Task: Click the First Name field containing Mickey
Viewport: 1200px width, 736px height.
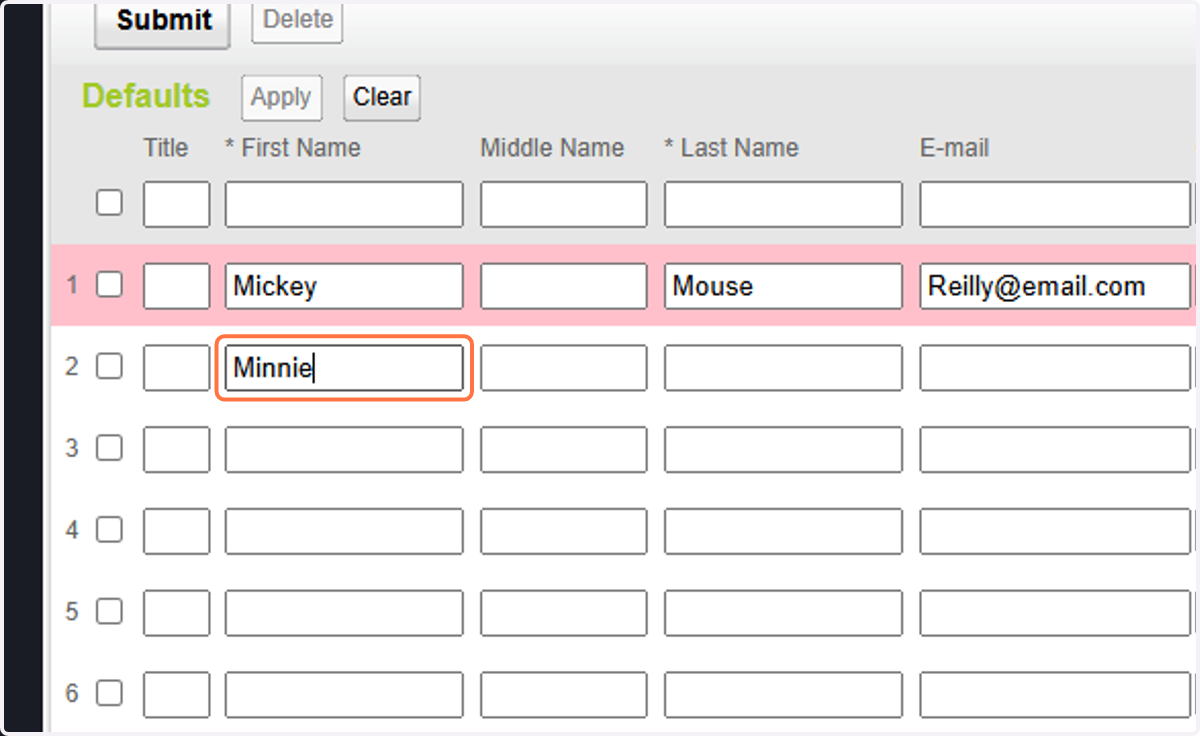Action: click(344, 286)
